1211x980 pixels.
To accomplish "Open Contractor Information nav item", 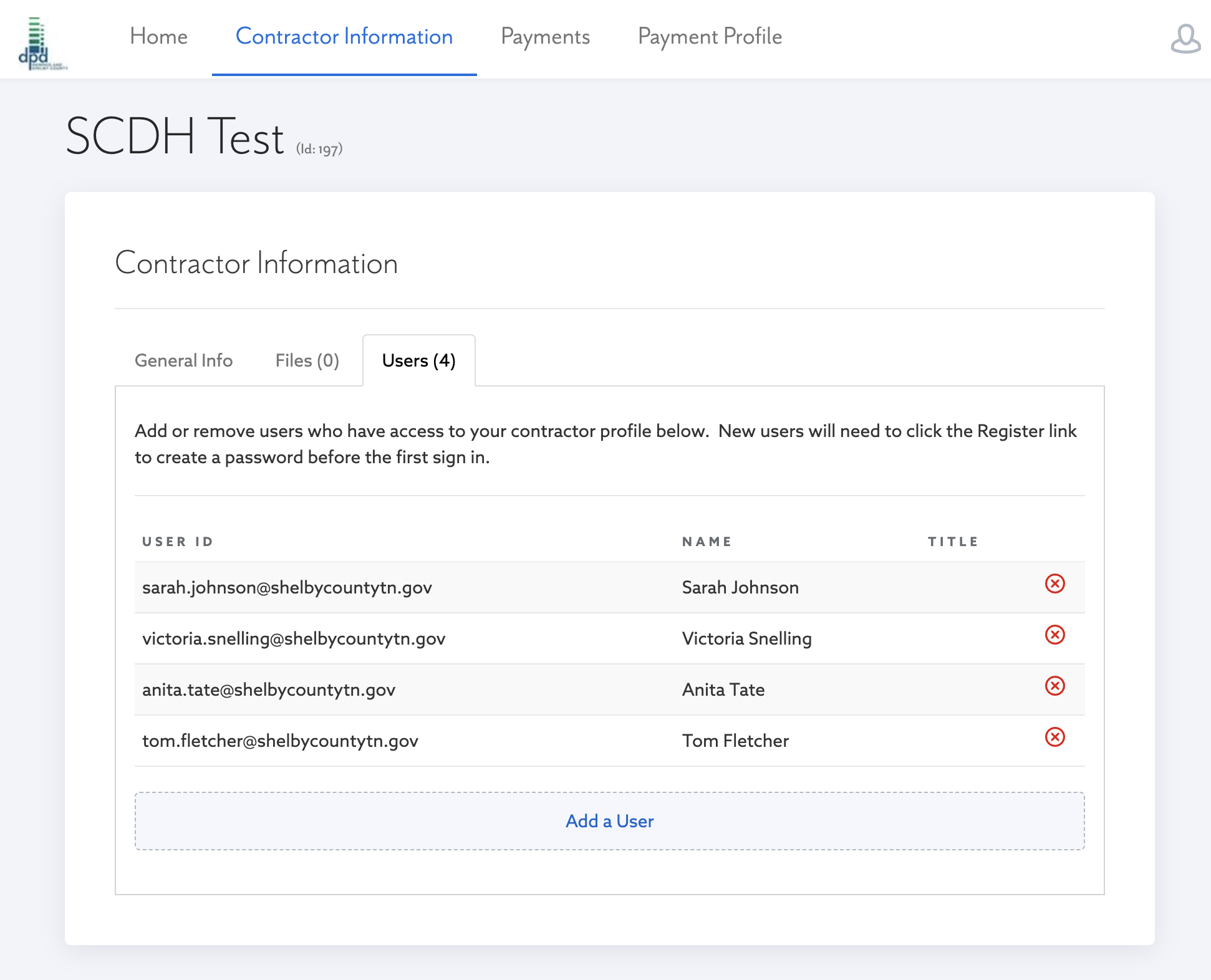I will pyautogui.click(x=344, y=37).
